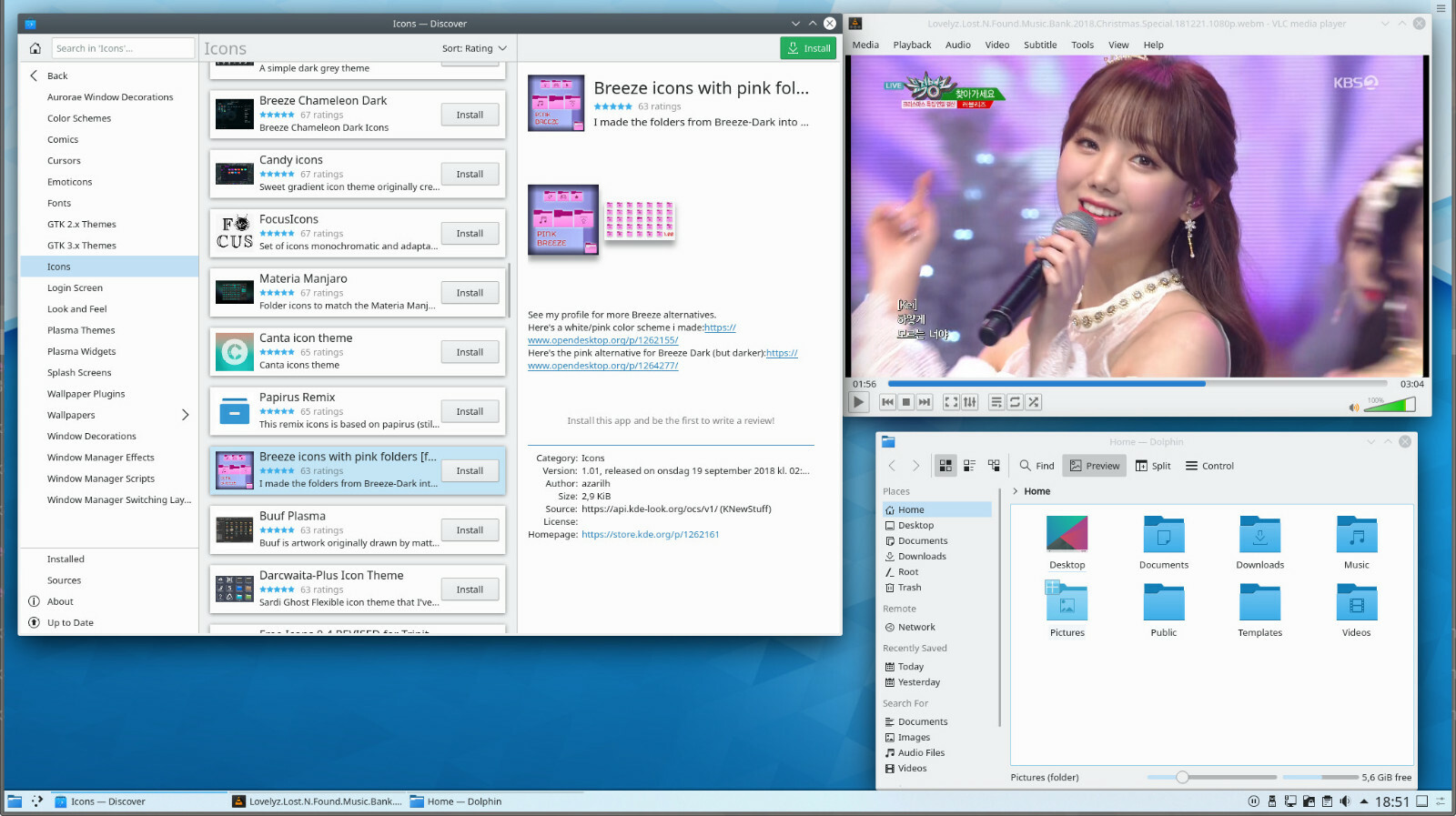Click the media pause tray icon

click(1253, 801)
